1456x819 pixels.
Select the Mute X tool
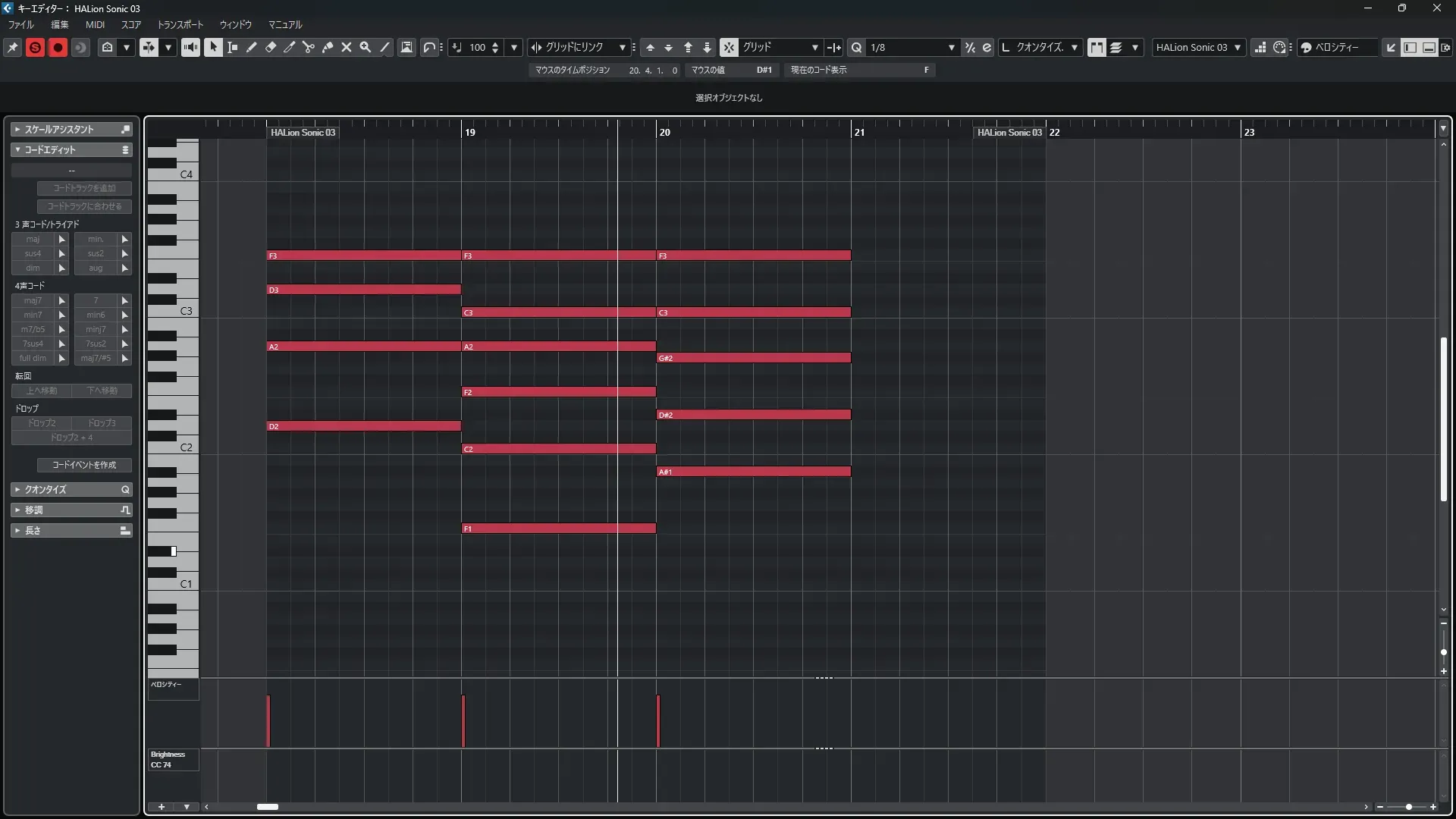click(347, 47)
